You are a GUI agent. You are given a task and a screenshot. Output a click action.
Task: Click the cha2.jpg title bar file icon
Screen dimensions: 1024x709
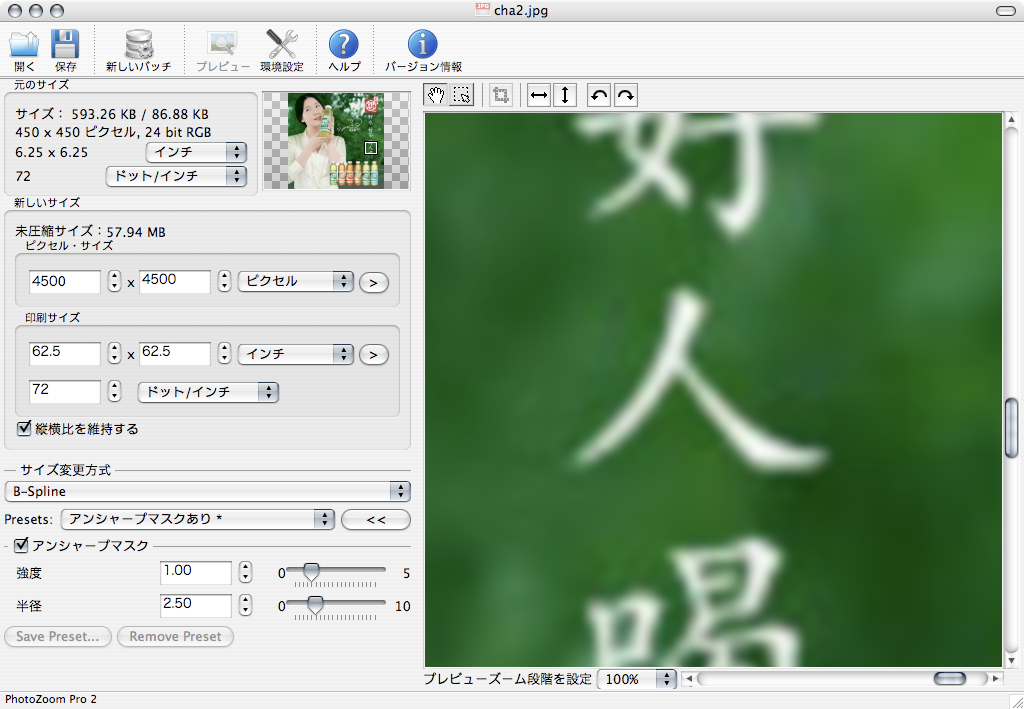[x=483, y=10]
